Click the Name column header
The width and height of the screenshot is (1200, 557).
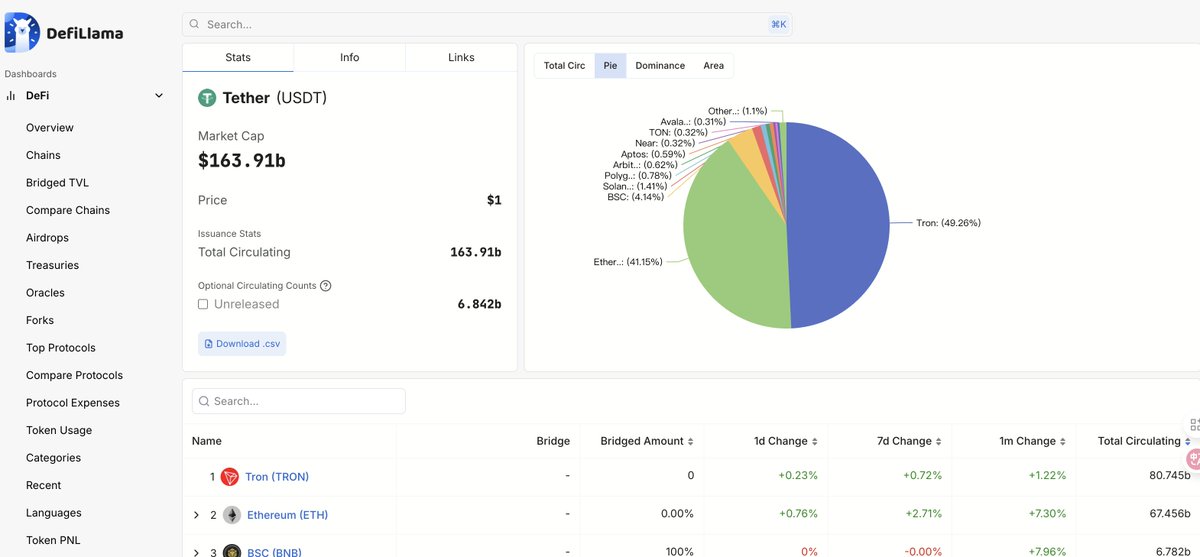coord(207,441)
